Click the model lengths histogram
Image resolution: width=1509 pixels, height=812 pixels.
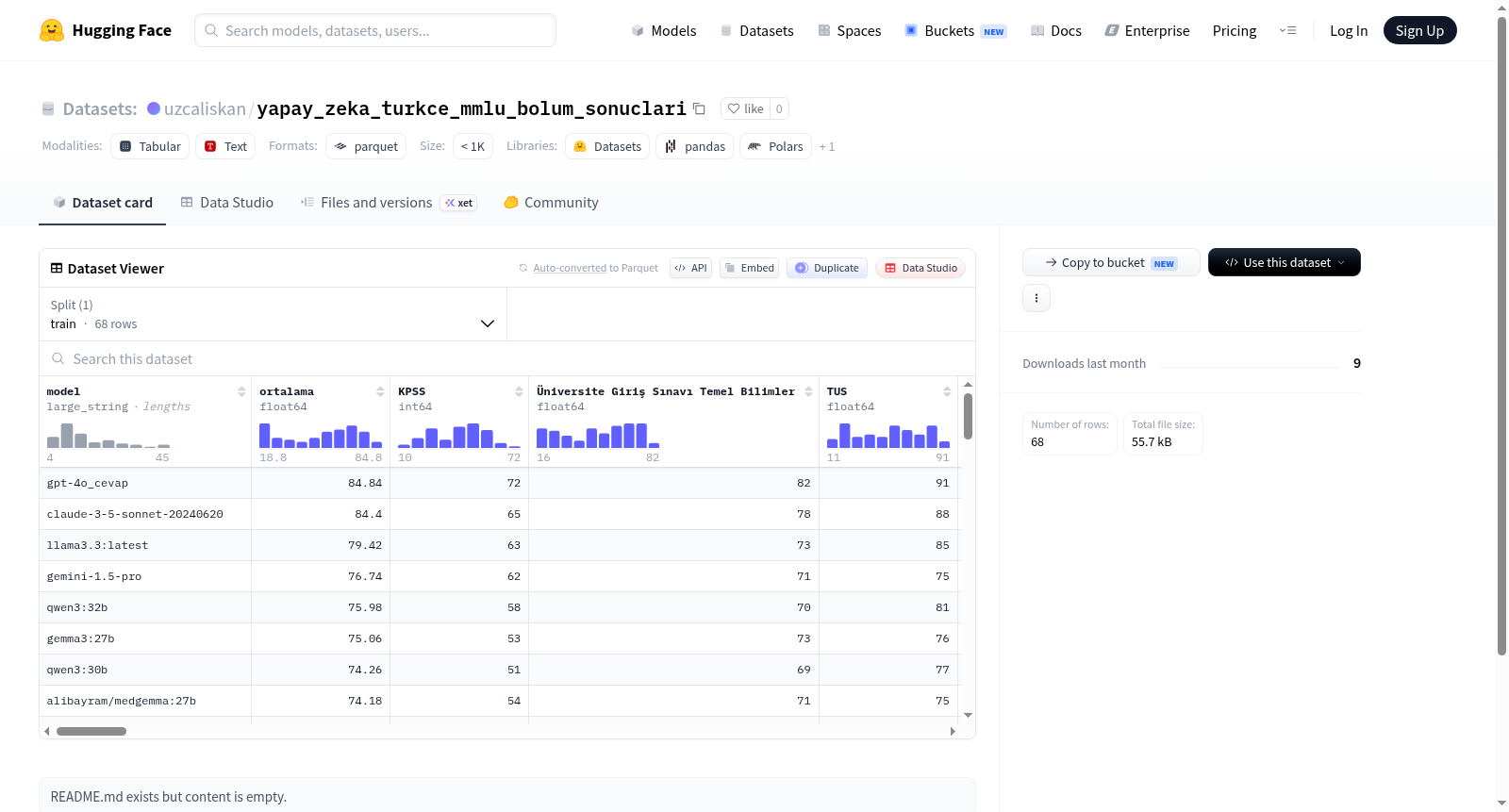(x=108, y=436)
